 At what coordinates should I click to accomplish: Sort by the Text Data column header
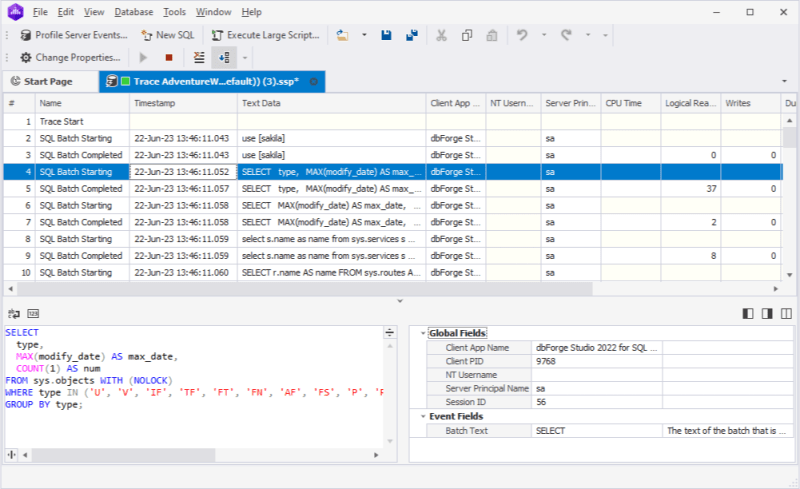[331, 103]
